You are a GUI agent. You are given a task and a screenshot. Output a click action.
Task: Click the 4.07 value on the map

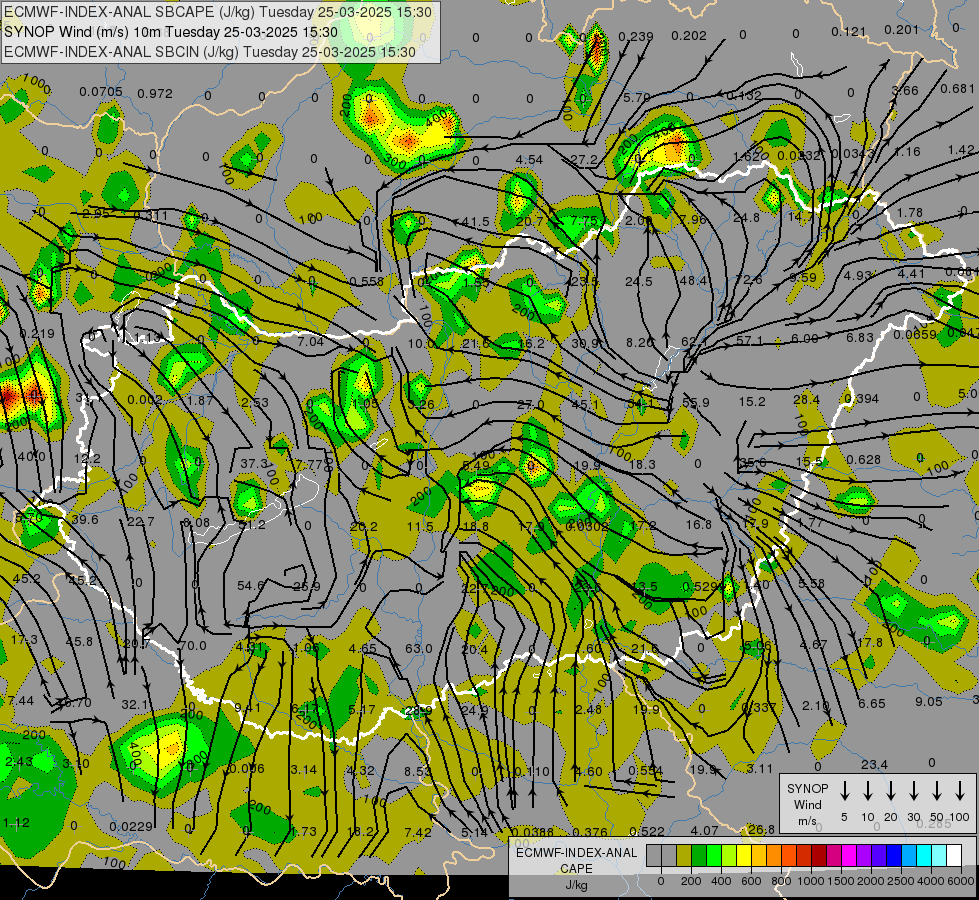point(704,831)
